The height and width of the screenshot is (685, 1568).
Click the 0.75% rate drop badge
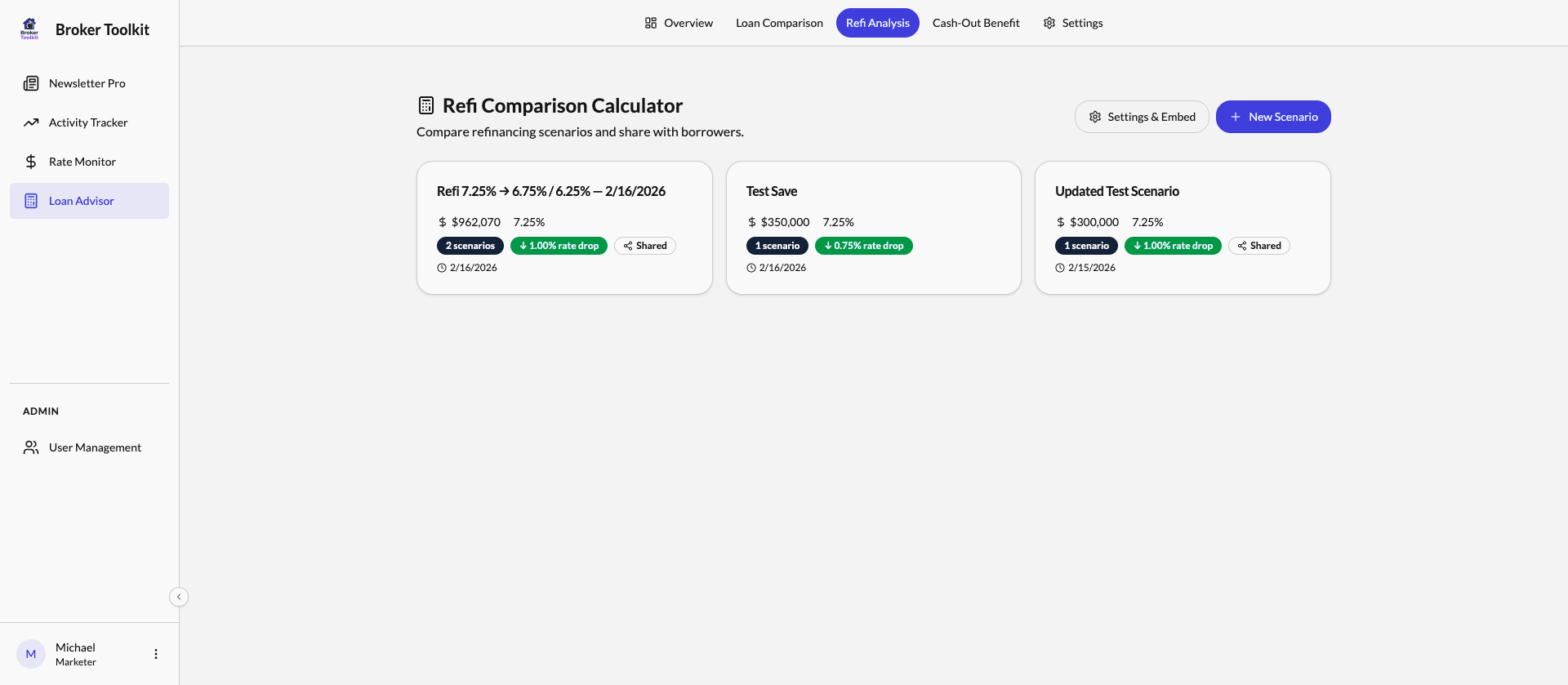coord(864,246)
